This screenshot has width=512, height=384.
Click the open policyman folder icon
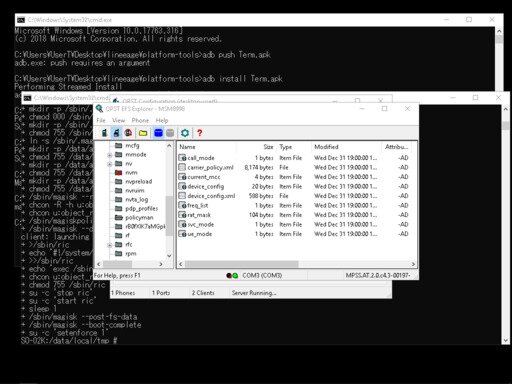tap(118, 218)
